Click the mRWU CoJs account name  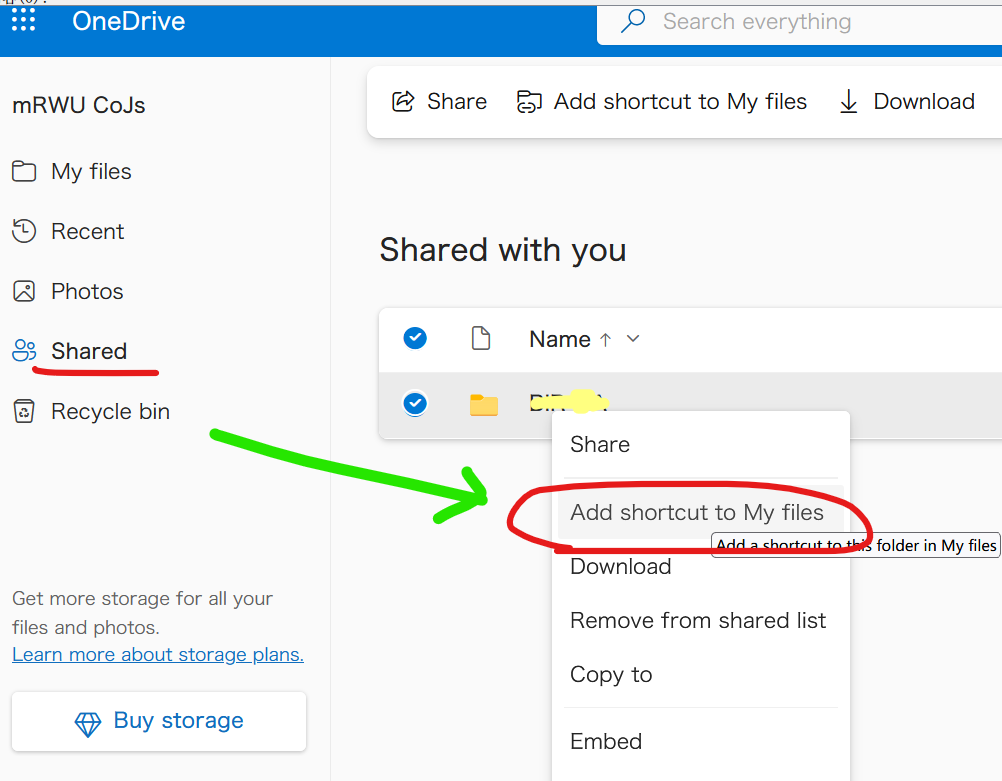[79, 105]
